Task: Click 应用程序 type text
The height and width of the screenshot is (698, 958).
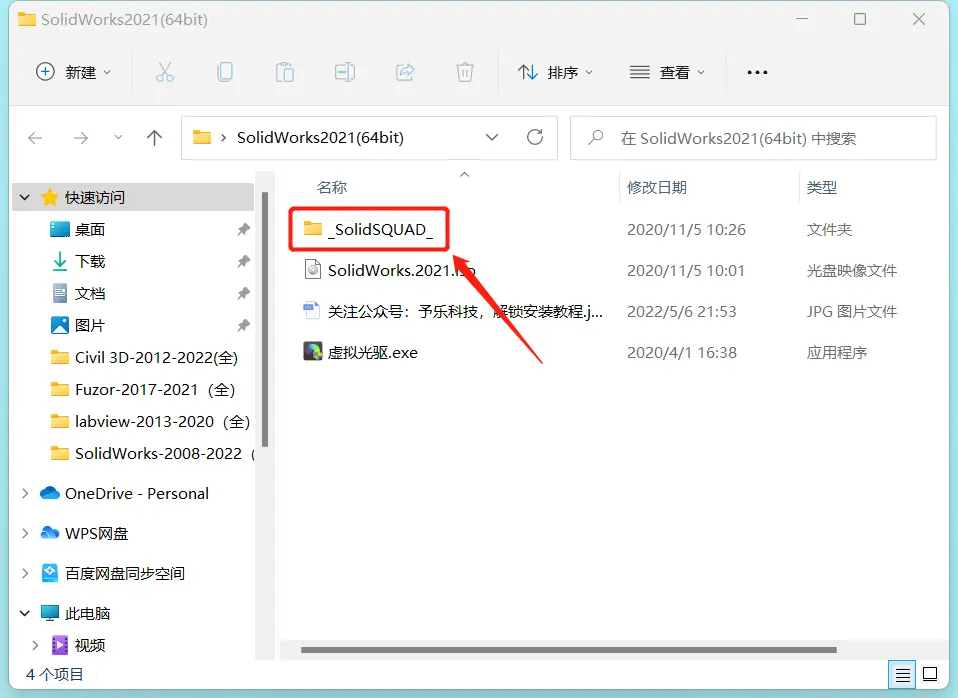Action: coord(836,353)
